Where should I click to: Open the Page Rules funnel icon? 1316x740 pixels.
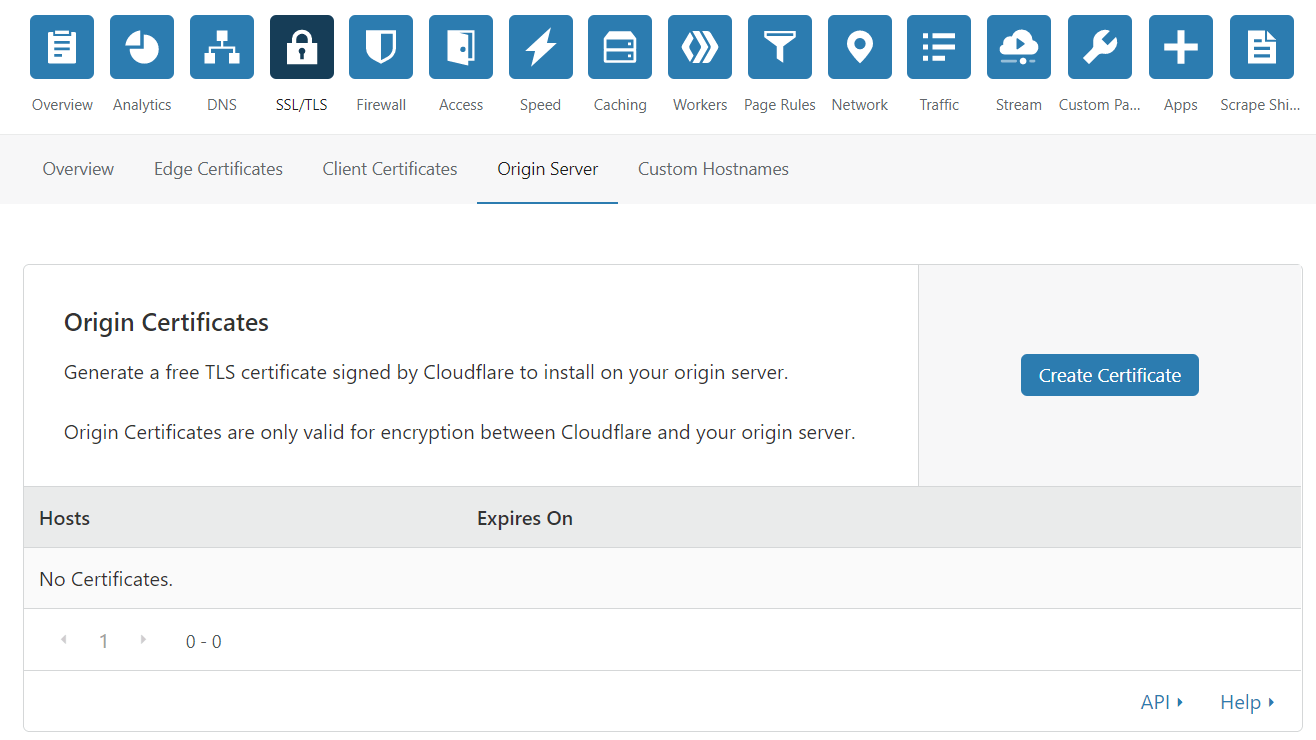point(780,47)
